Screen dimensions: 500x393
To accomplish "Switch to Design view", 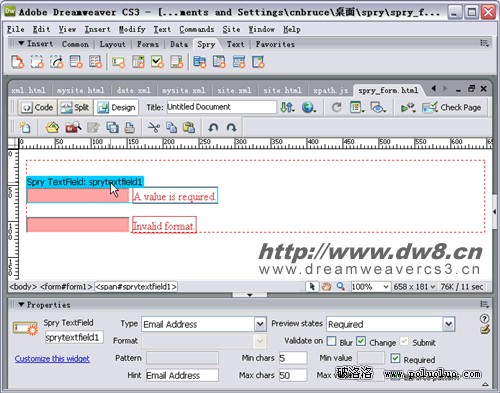I will click(x=116, y=107).
